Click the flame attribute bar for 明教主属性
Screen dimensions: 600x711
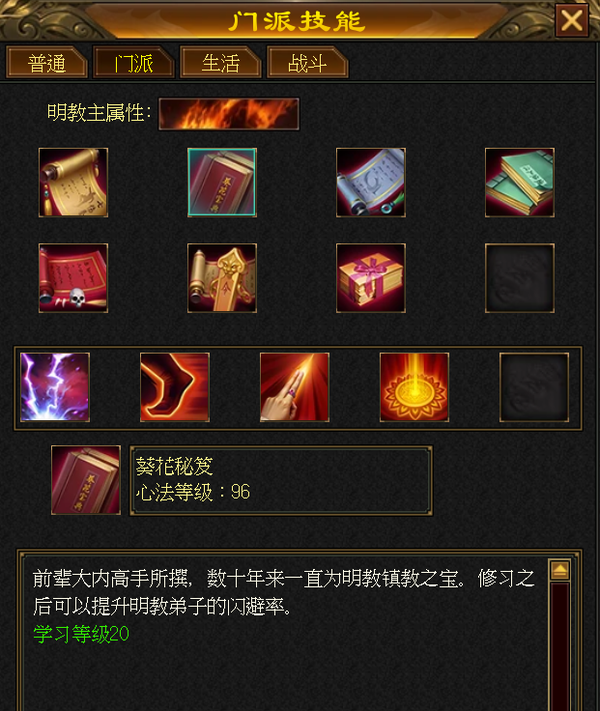[229, 114]
